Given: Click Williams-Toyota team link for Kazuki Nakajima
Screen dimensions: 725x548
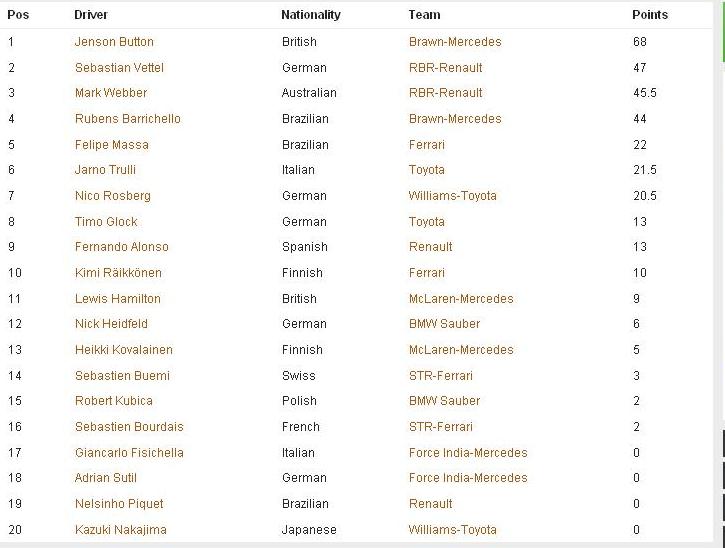Looking at the screenshot, I should (453, 530).
